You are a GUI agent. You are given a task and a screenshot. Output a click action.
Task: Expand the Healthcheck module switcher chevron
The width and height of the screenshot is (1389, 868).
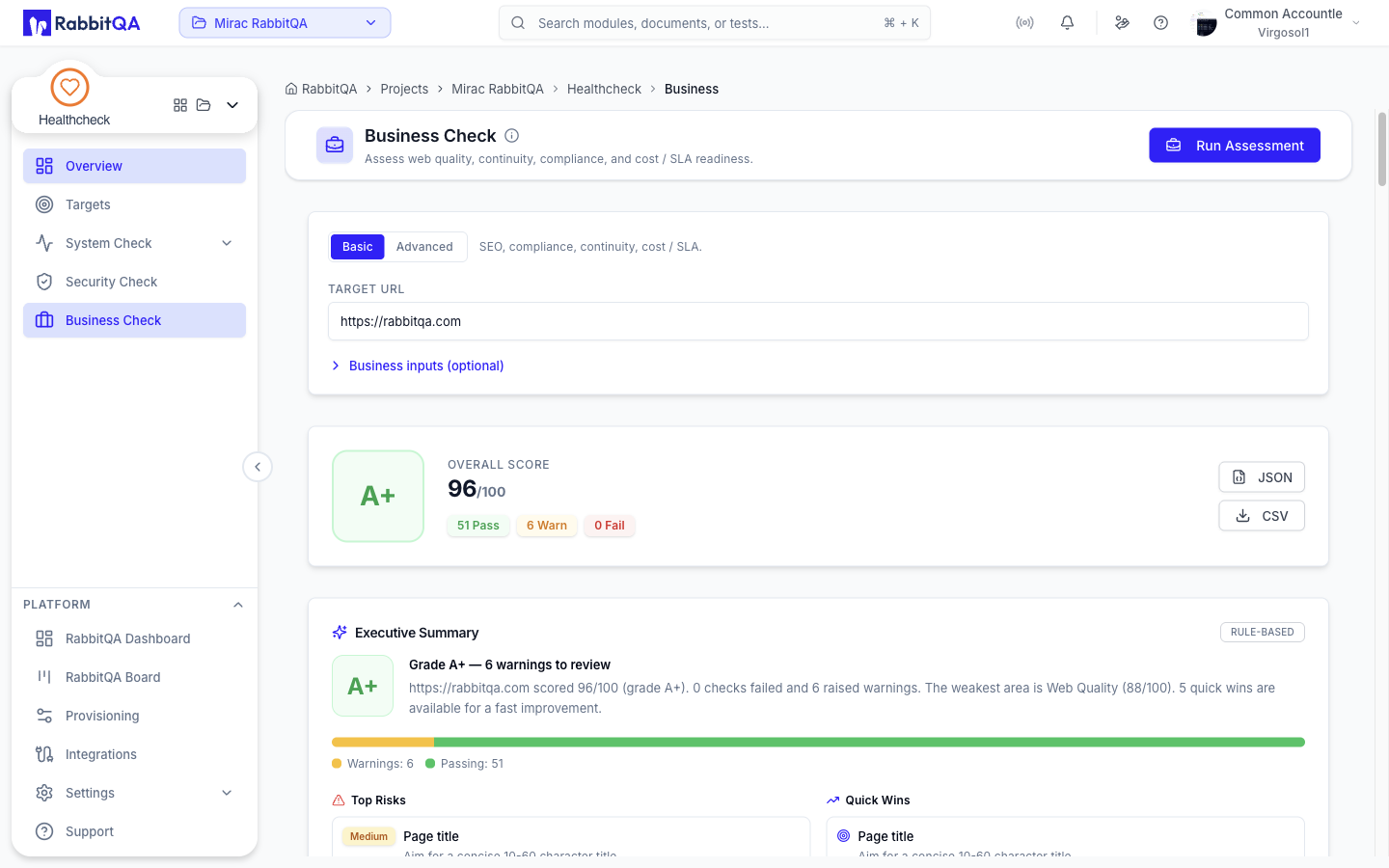(x=232, y=105)
